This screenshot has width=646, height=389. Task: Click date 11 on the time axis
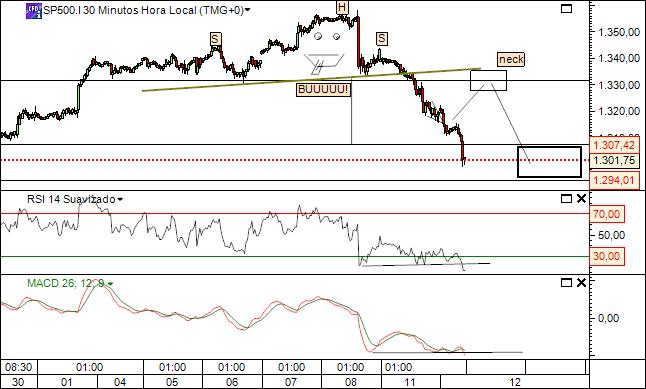(410, 382)
